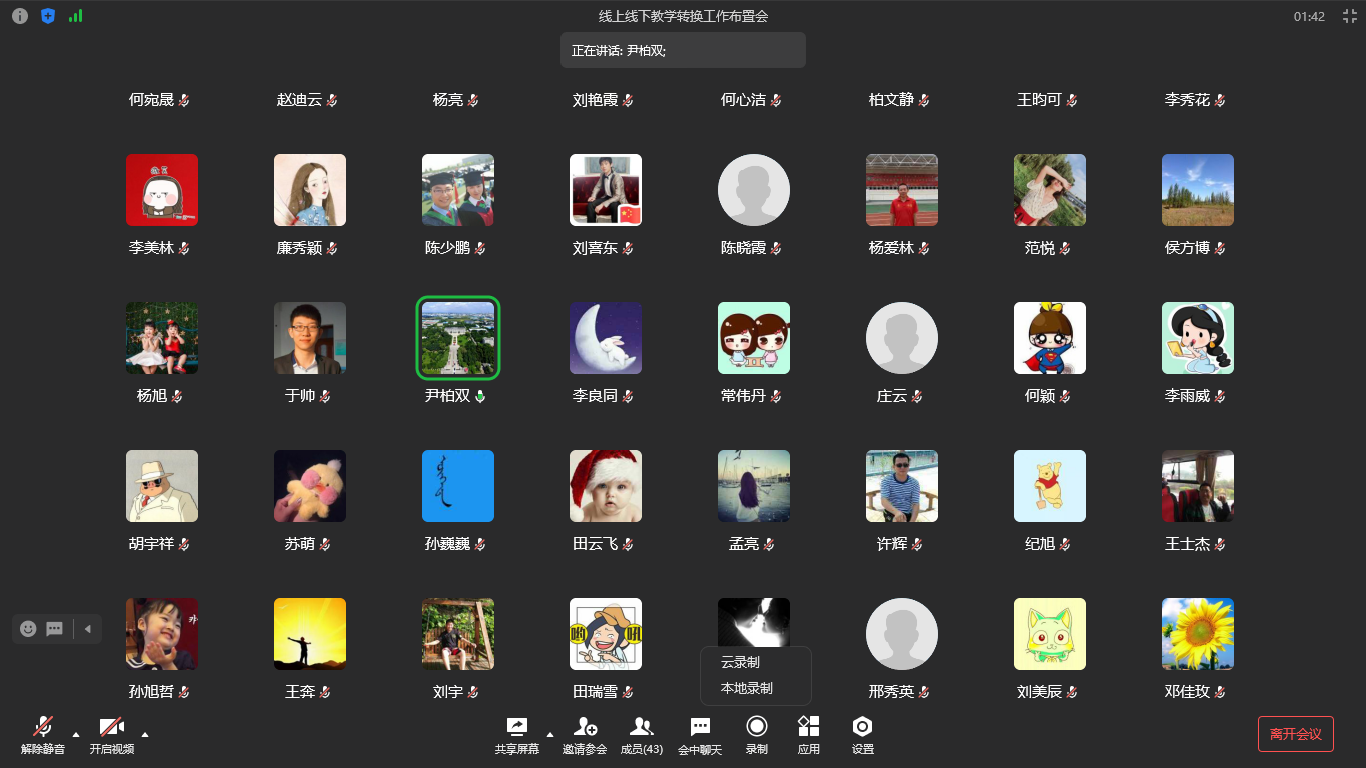This screenshot has width=1366, height=768.
Task: Choose local recording (本地录制) option
Action: coord(746,688)
